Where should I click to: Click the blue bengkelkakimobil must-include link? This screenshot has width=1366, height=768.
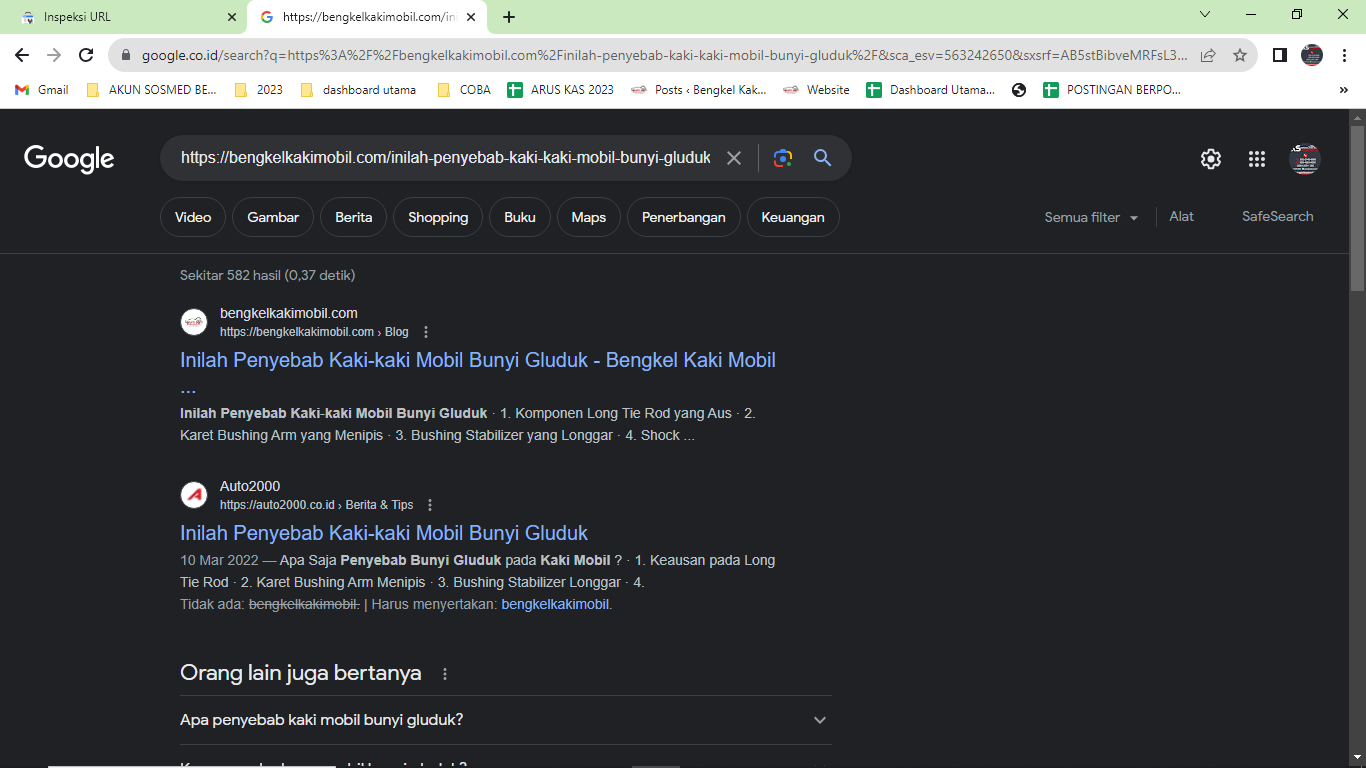555,605
